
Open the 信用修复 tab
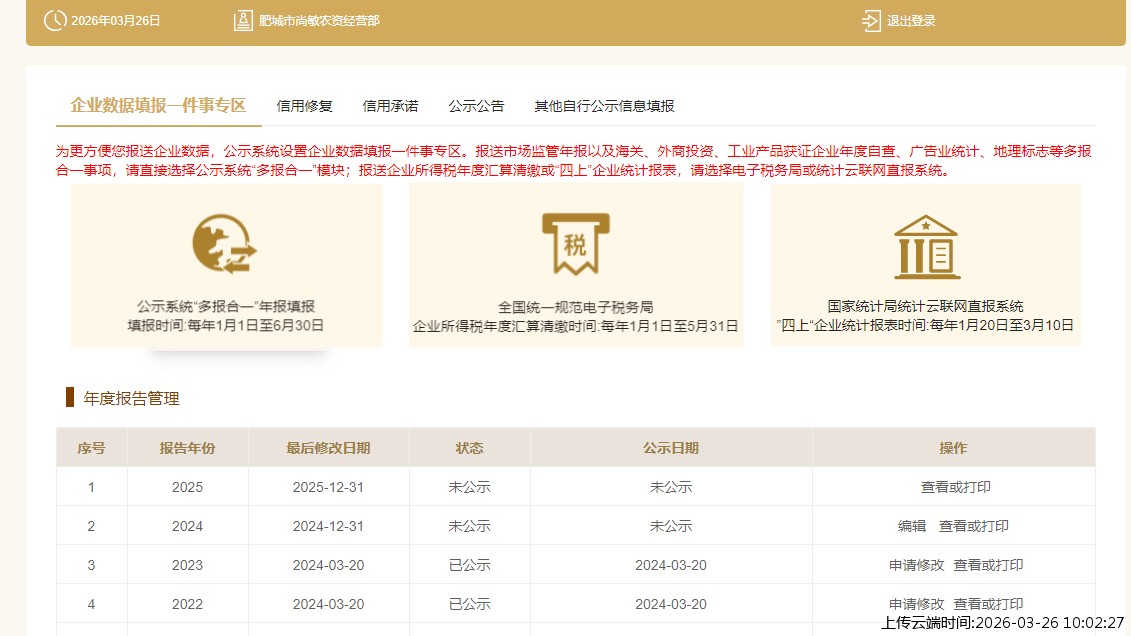tap(304, 106)
